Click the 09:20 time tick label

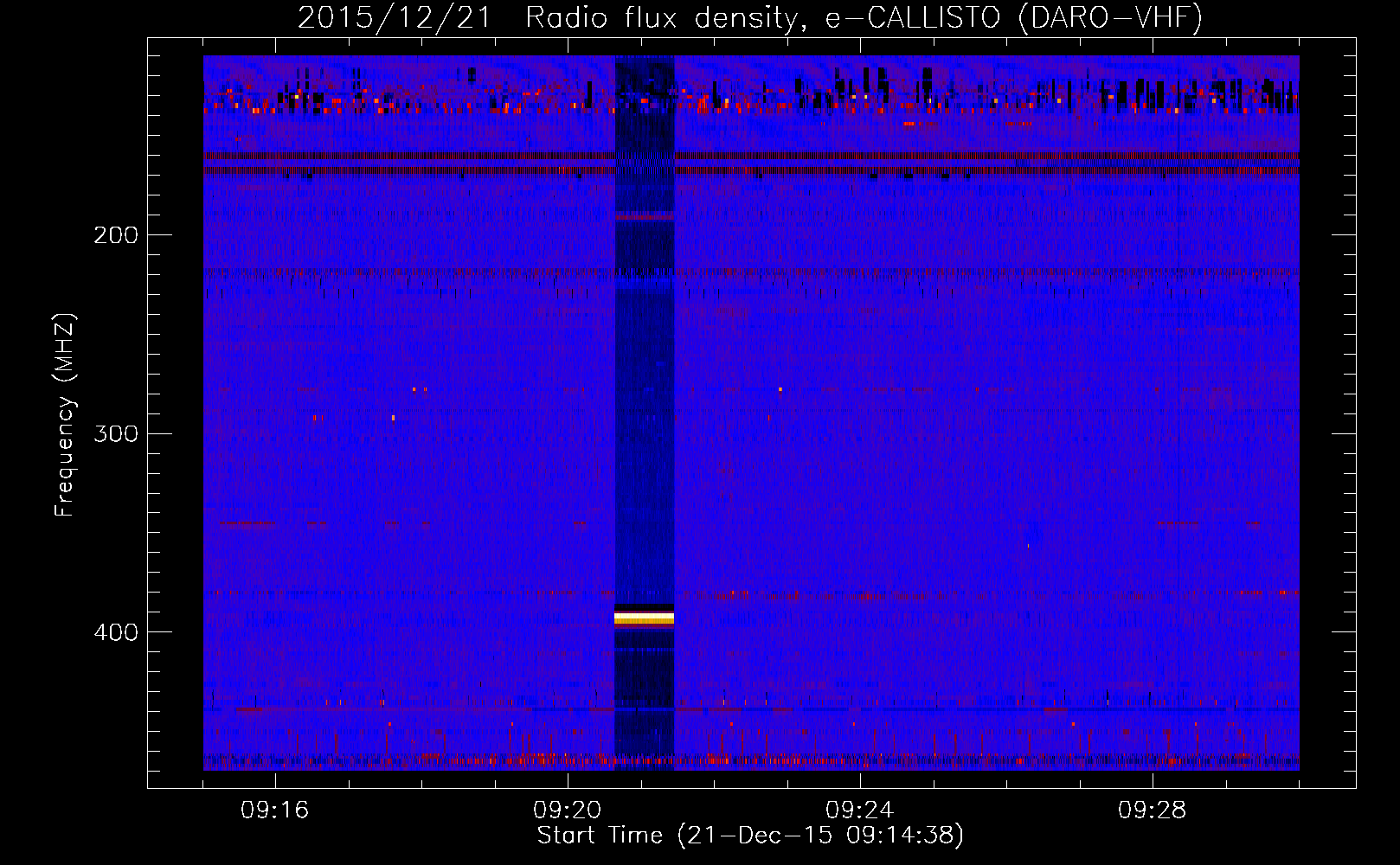click(x=568, y=811)
